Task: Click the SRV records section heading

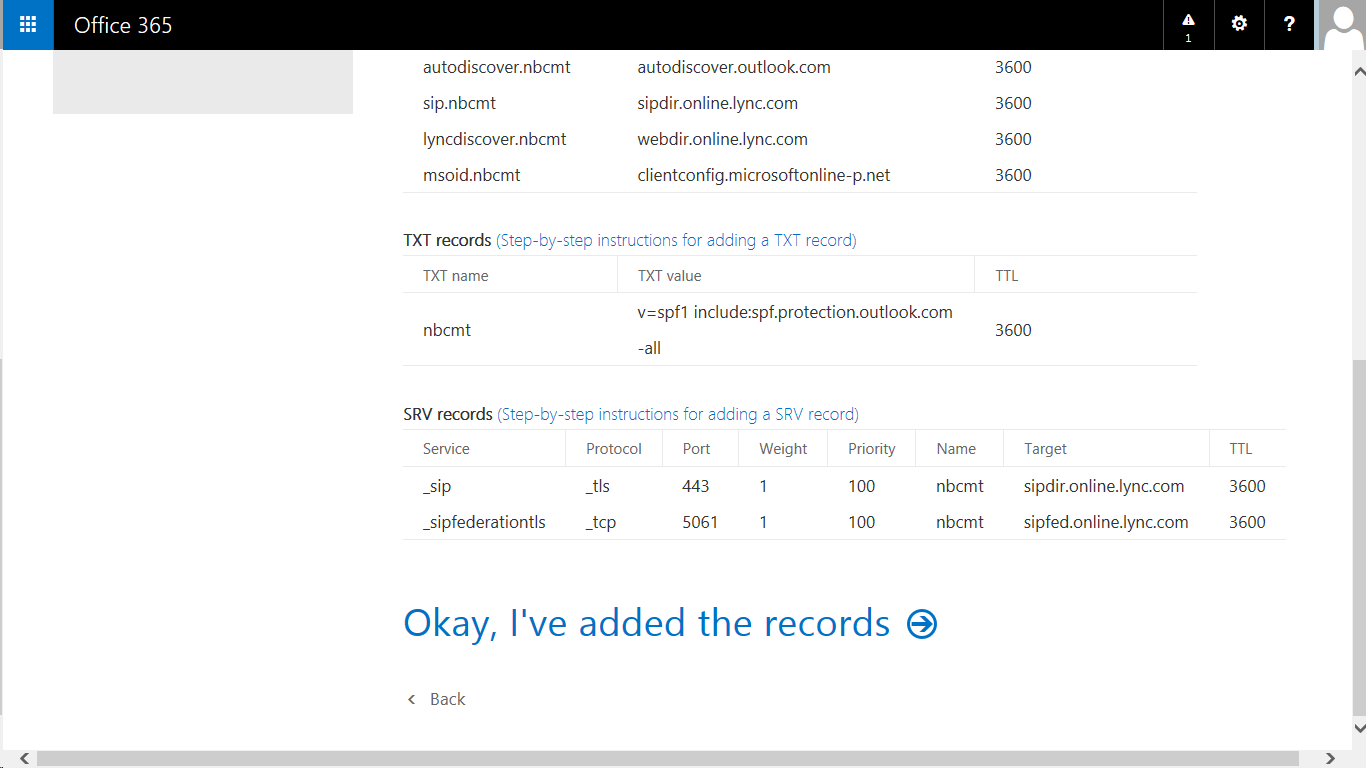Action: 448,414
